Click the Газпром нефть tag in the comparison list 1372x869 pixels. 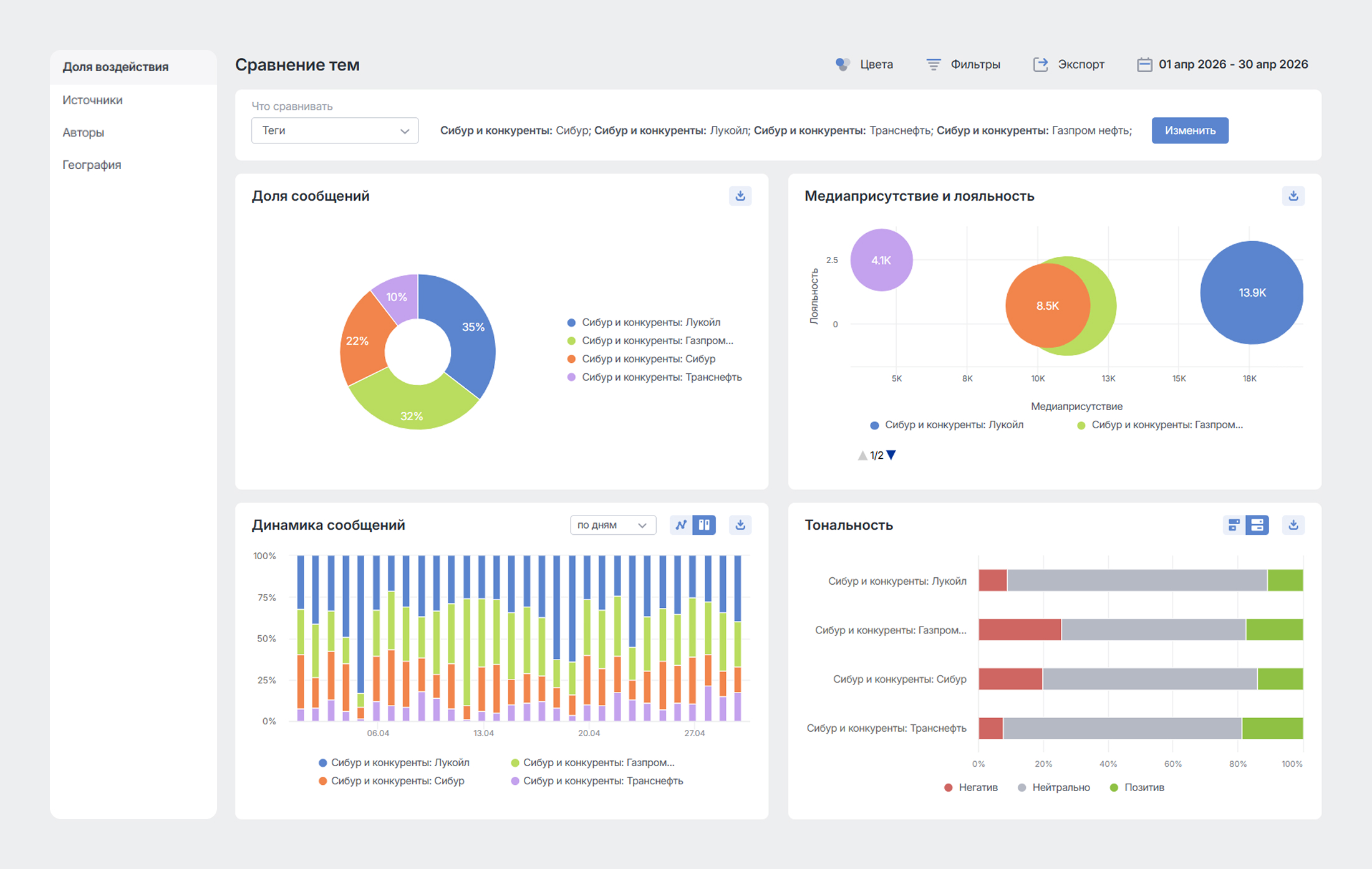coord(1034,130)
